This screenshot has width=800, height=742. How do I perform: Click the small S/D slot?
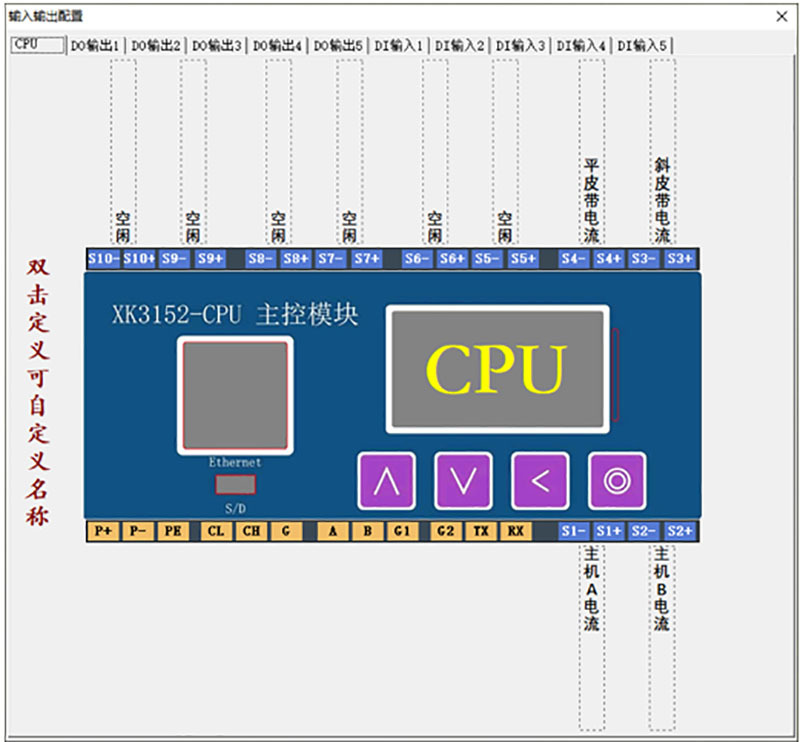coord(235,484)
